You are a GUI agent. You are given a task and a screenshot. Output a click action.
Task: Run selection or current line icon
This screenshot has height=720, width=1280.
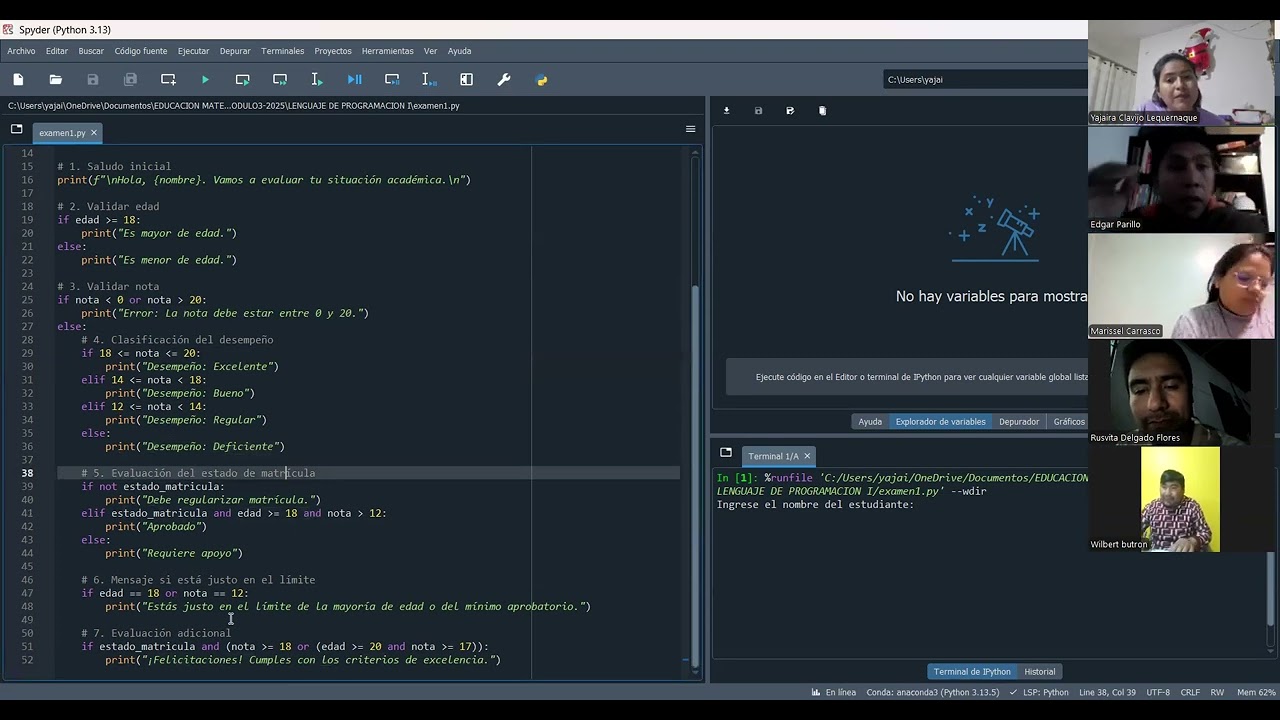click(317, 80)
